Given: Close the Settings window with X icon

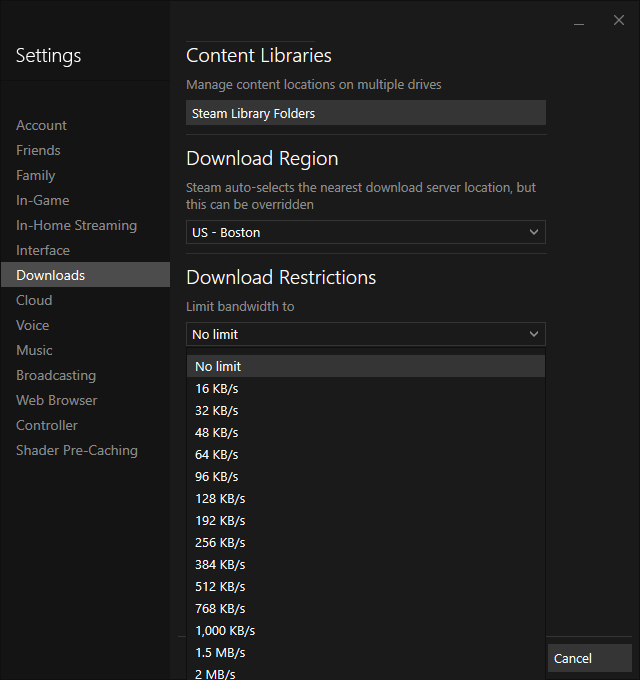Looking at the screenshot, I should coord(619,20).
